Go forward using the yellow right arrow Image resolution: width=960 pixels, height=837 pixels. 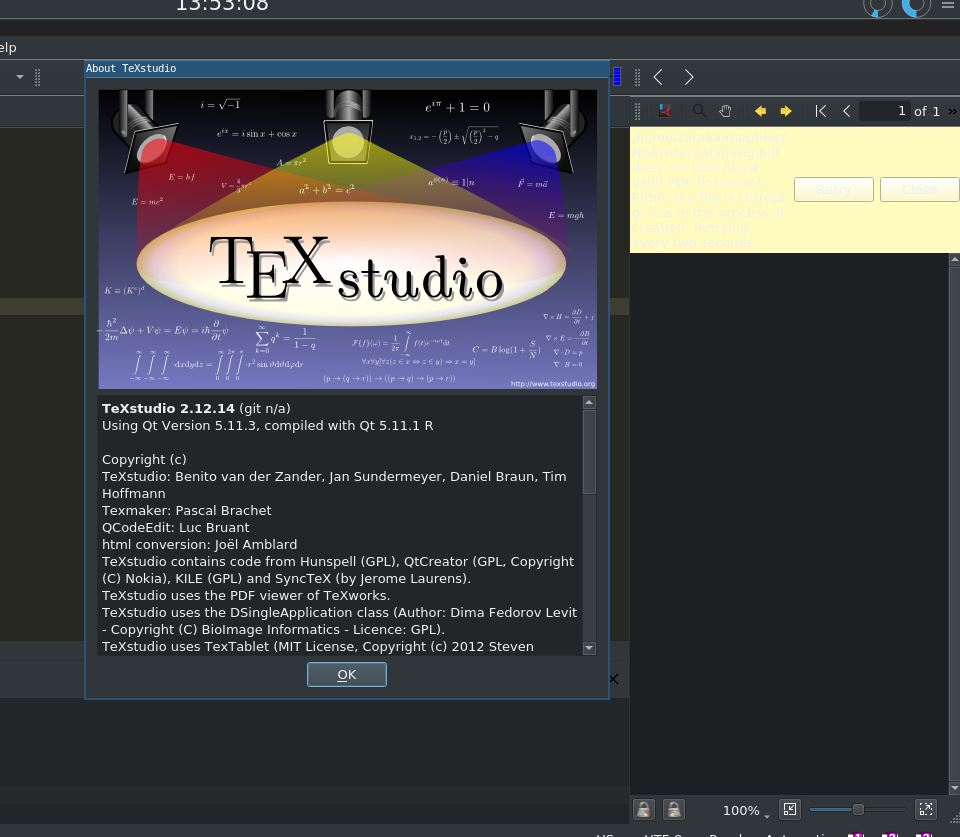click(x=785, y=110)
